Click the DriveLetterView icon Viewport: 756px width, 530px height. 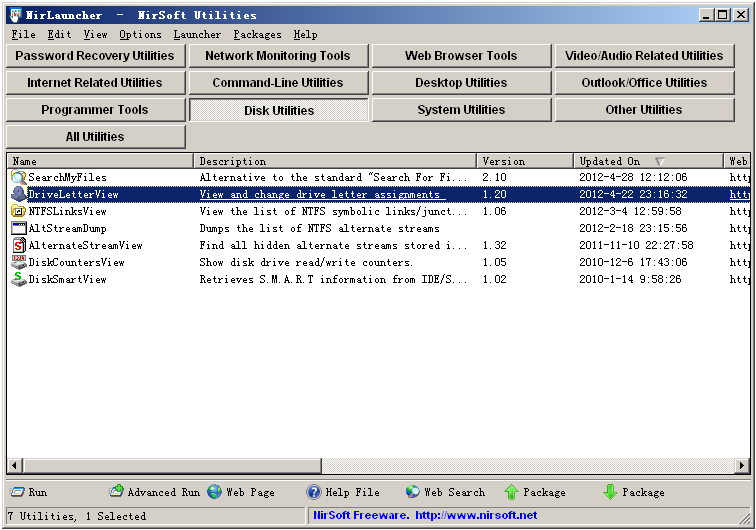coord(19,194)
